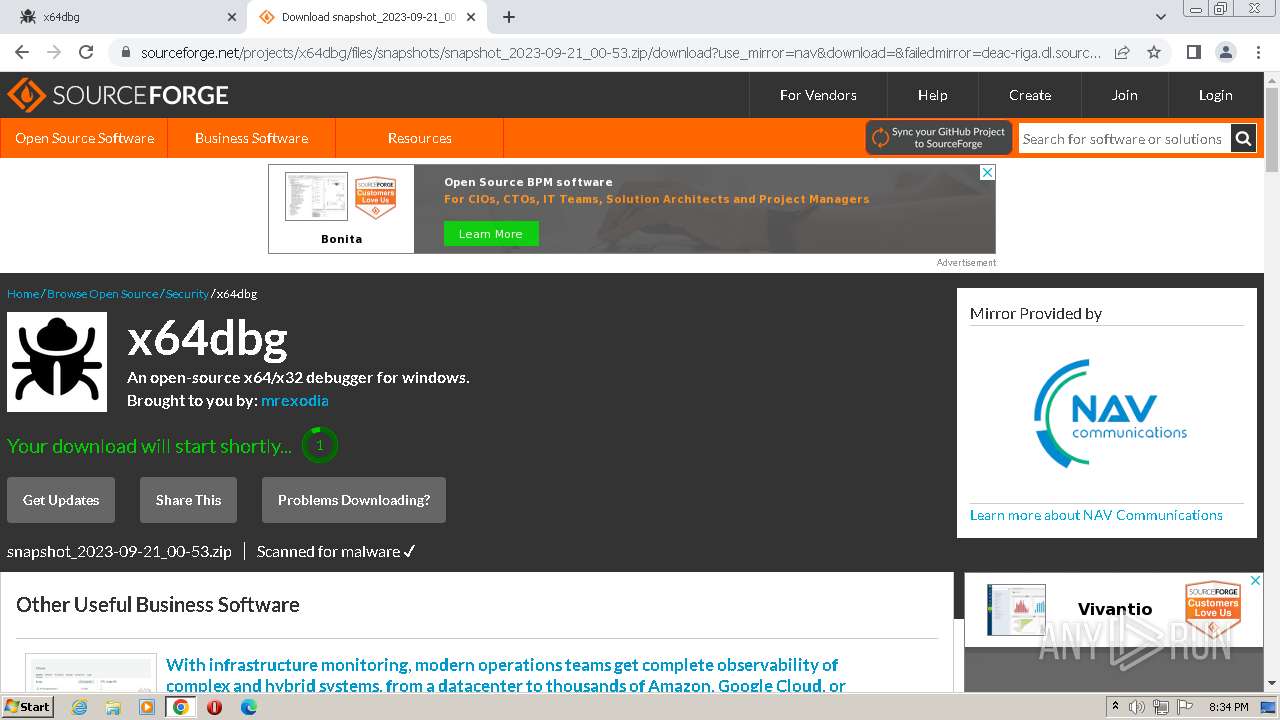This screenshot has height=720, width=1280.
Task: Open Internet Explorer from taskbar
Action: click(79, 707)
